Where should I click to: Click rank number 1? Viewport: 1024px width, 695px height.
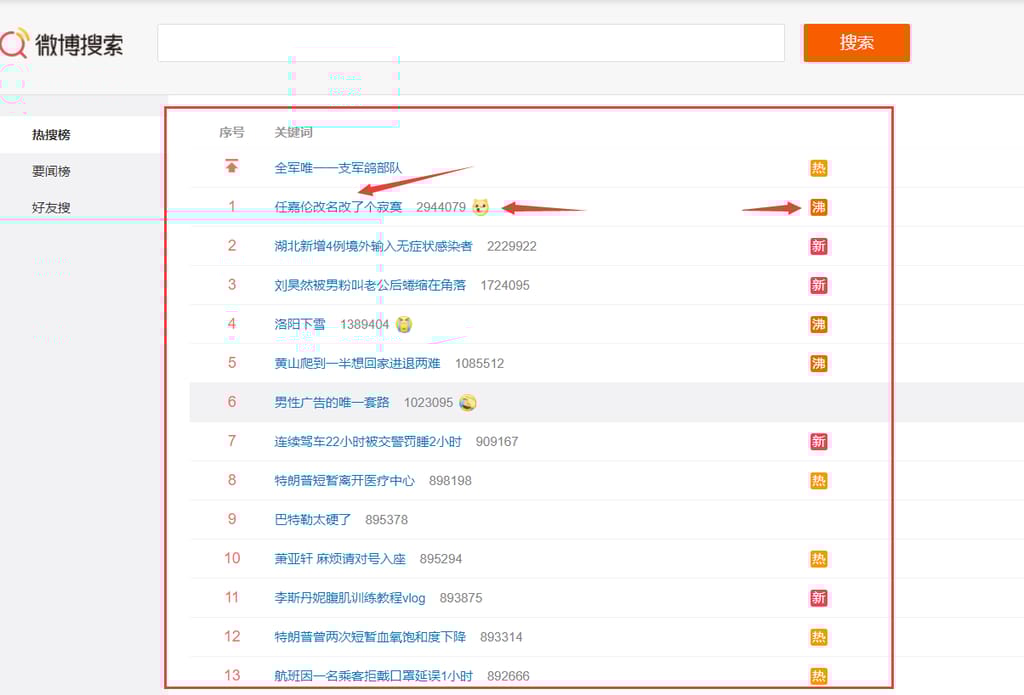pos(232,206)
